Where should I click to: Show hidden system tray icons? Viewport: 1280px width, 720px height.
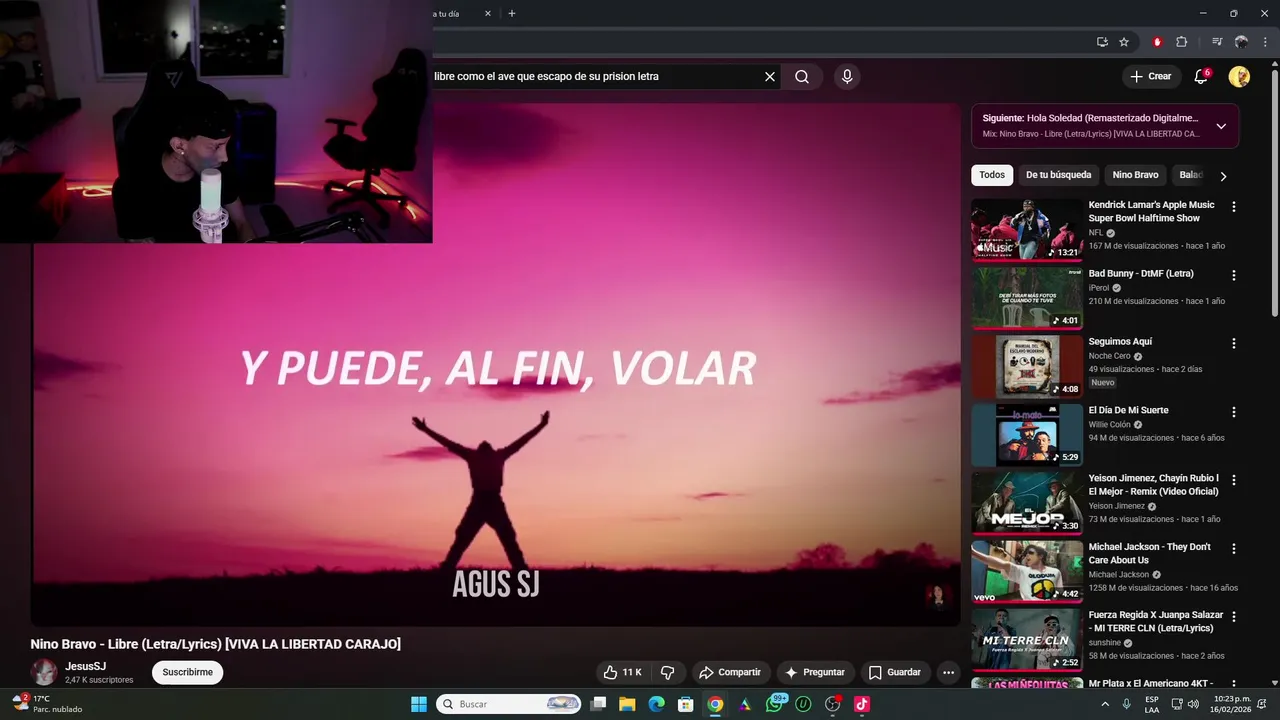coord(1105,704)
